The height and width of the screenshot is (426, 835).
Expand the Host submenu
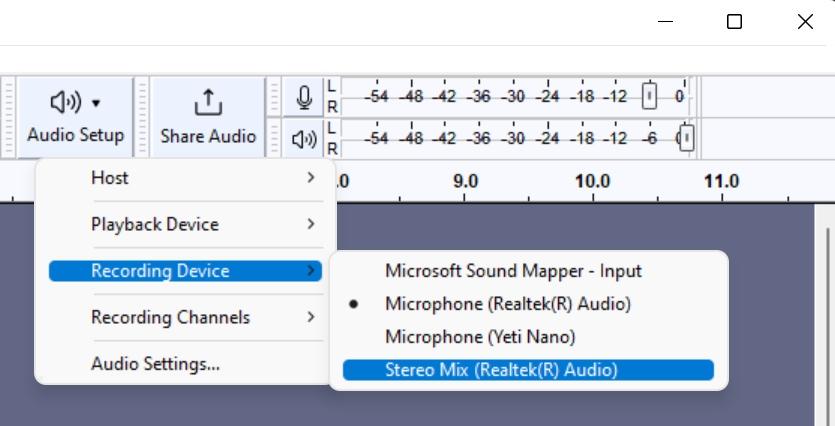[185, 178]
